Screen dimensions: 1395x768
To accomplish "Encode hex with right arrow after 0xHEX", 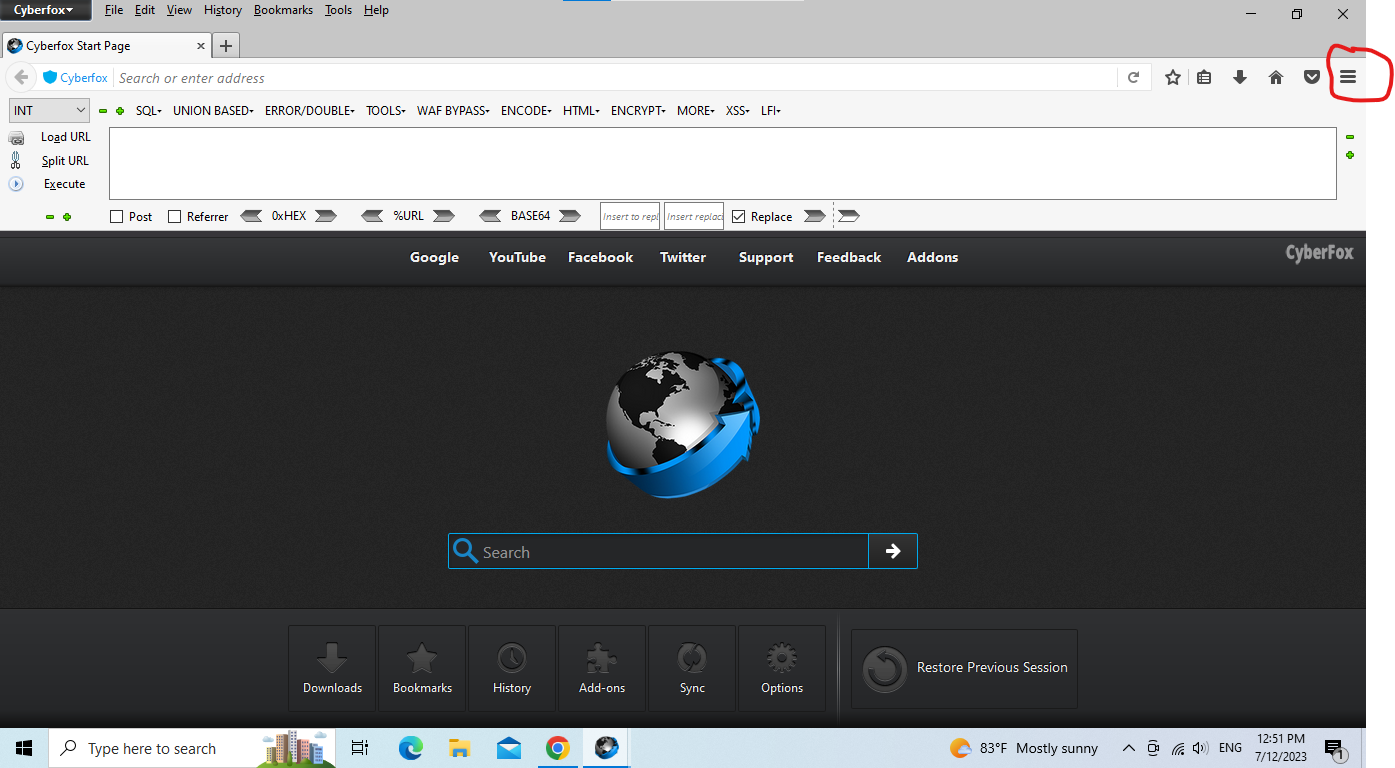I will point(326,216).
